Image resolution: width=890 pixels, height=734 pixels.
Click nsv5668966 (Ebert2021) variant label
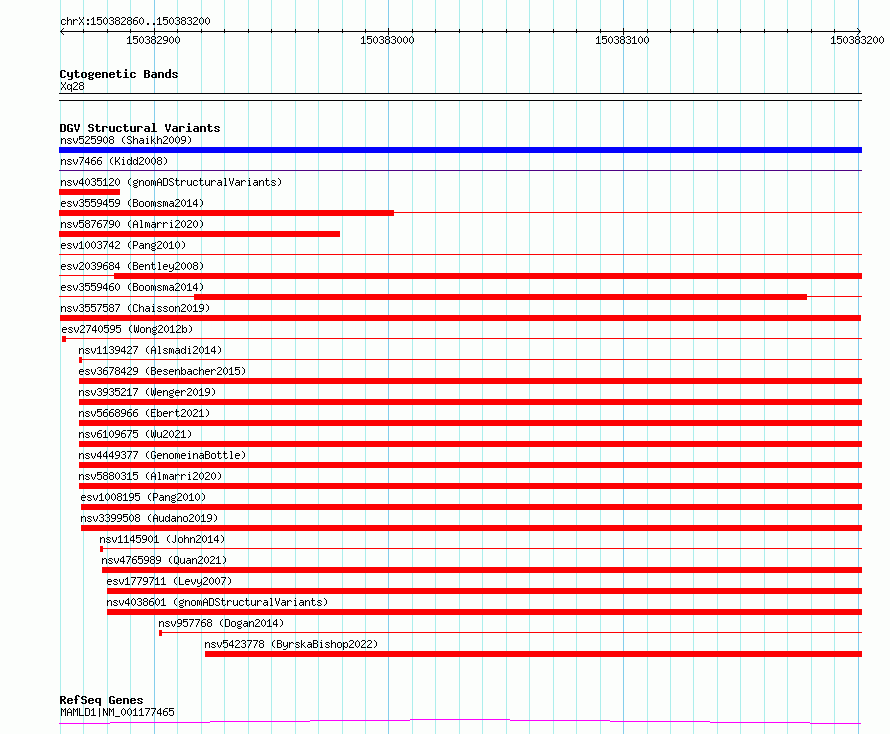pos(144,413)
